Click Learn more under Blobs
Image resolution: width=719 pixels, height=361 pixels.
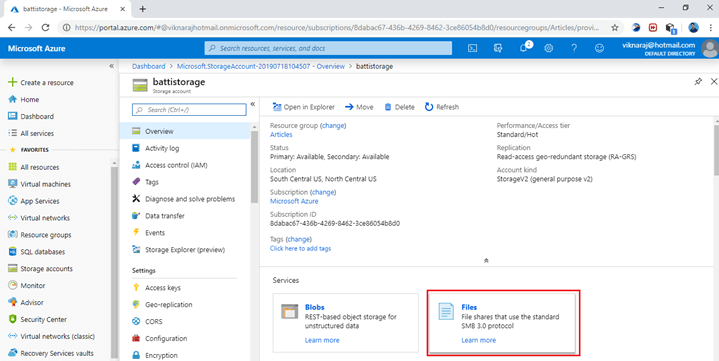pos(322,340)
